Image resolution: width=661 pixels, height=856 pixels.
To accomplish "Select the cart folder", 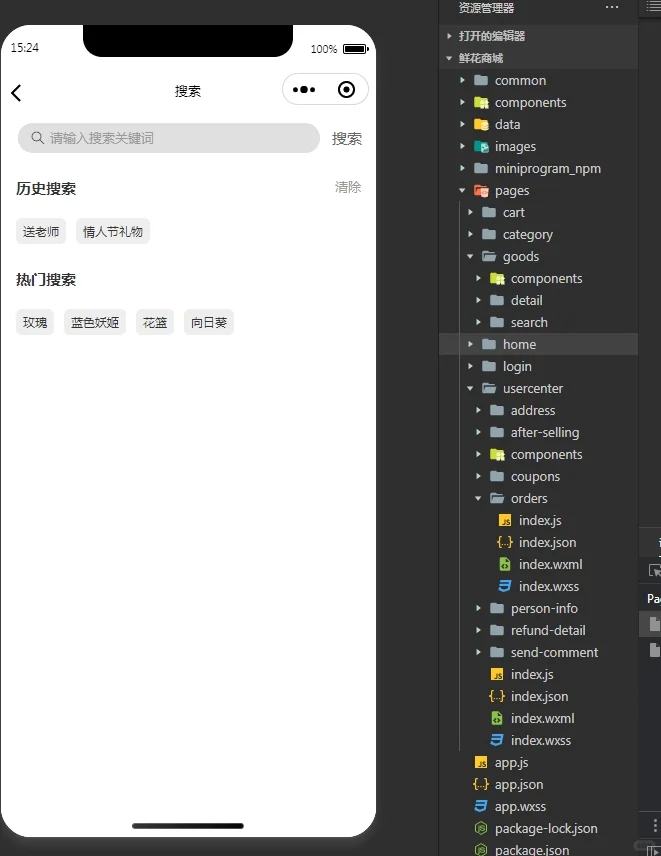I will (x=538, y=212).
